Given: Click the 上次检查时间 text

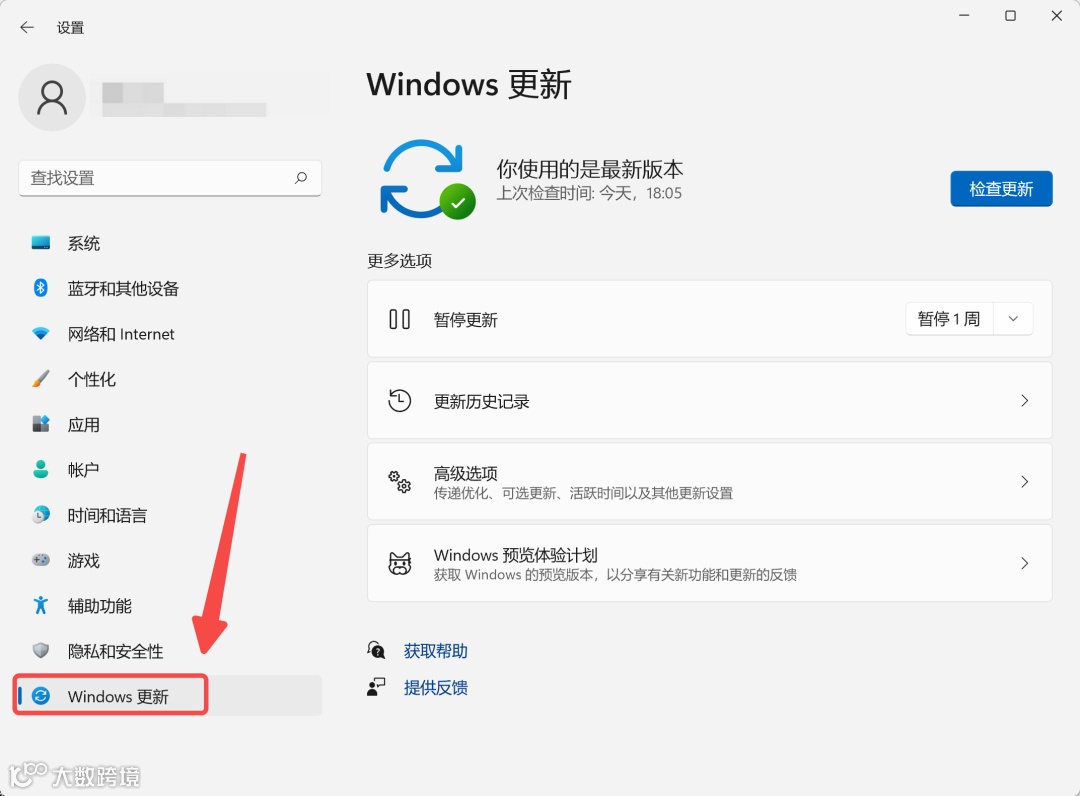Looking at the screenshot, I should pyautogui.click(x=589, y=193).
